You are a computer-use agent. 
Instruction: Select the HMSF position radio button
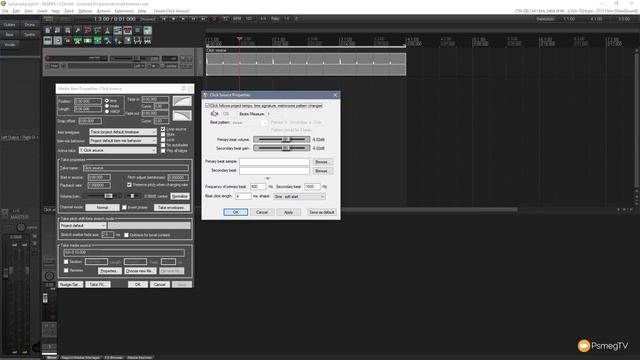tap(107, 111)
